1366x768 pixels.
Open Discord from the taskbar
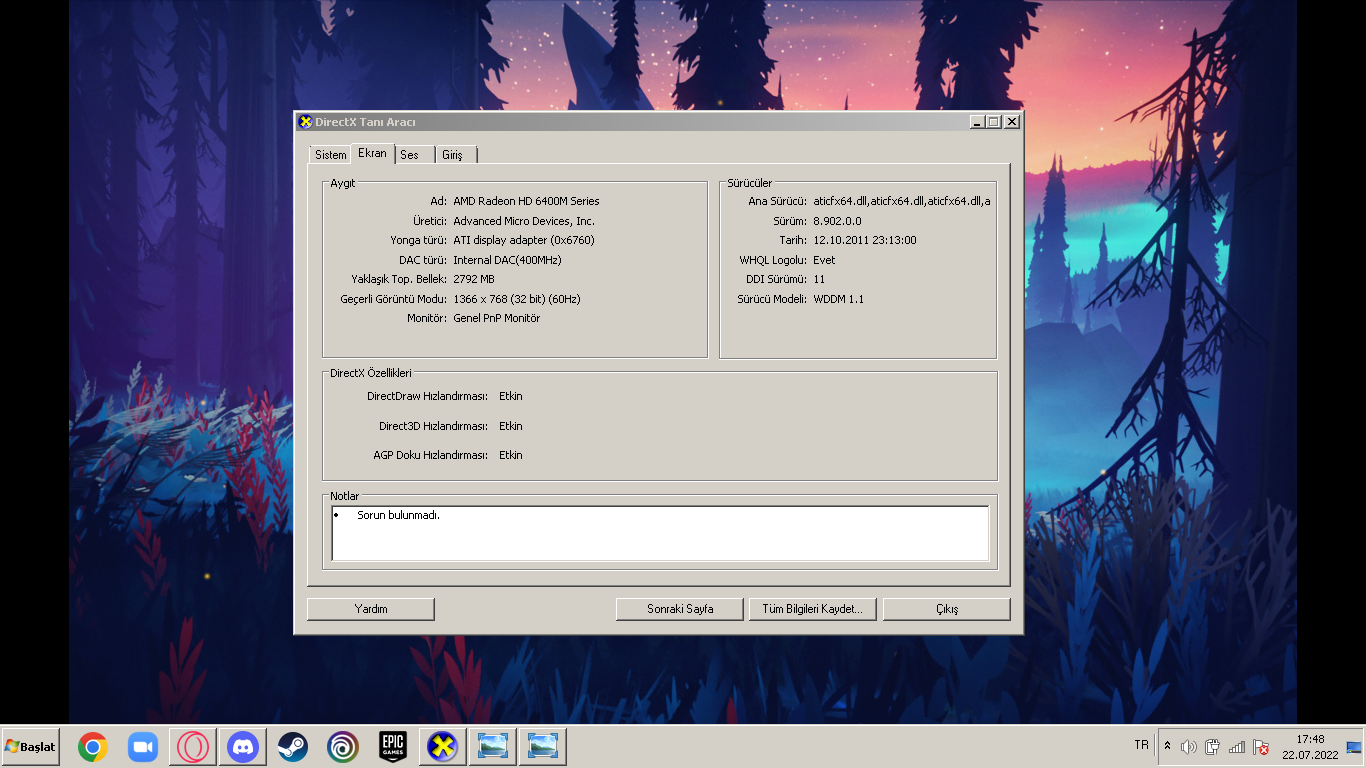[243, 747]
